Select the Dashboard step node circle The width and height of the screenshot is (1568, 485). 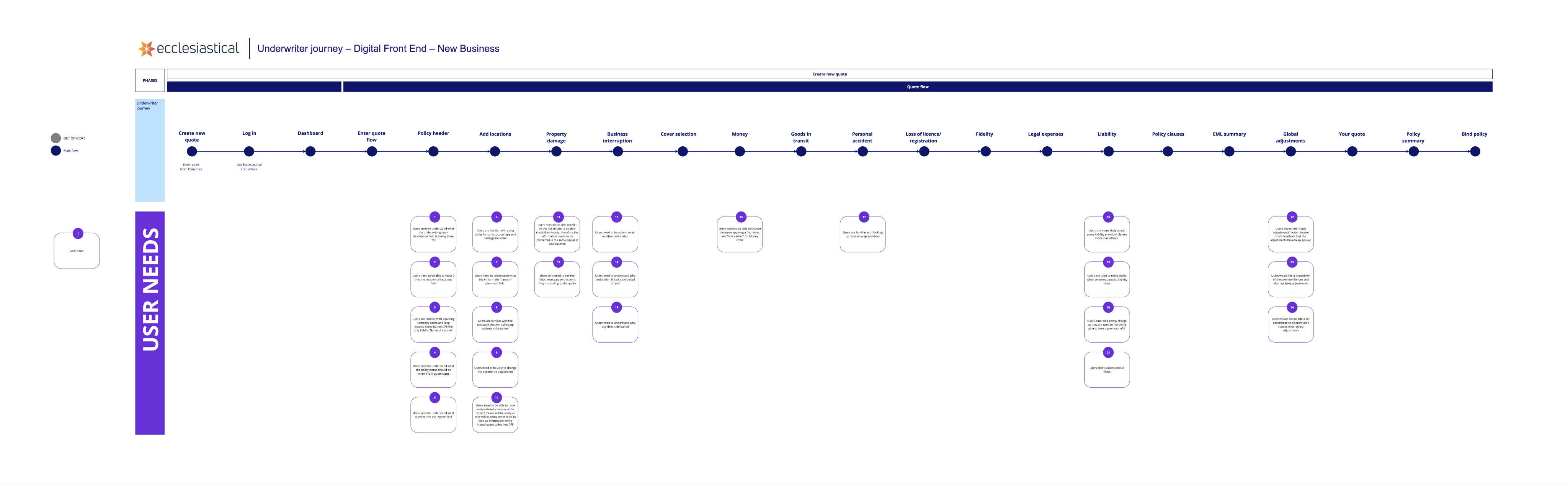point(310,152)
